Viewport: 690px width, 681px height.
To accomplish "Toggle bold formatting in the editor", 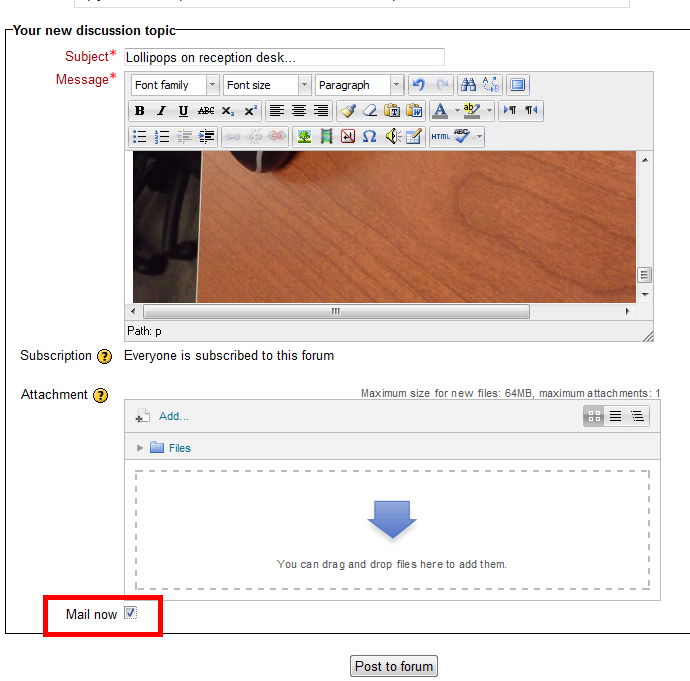I will tap(140, 111).
